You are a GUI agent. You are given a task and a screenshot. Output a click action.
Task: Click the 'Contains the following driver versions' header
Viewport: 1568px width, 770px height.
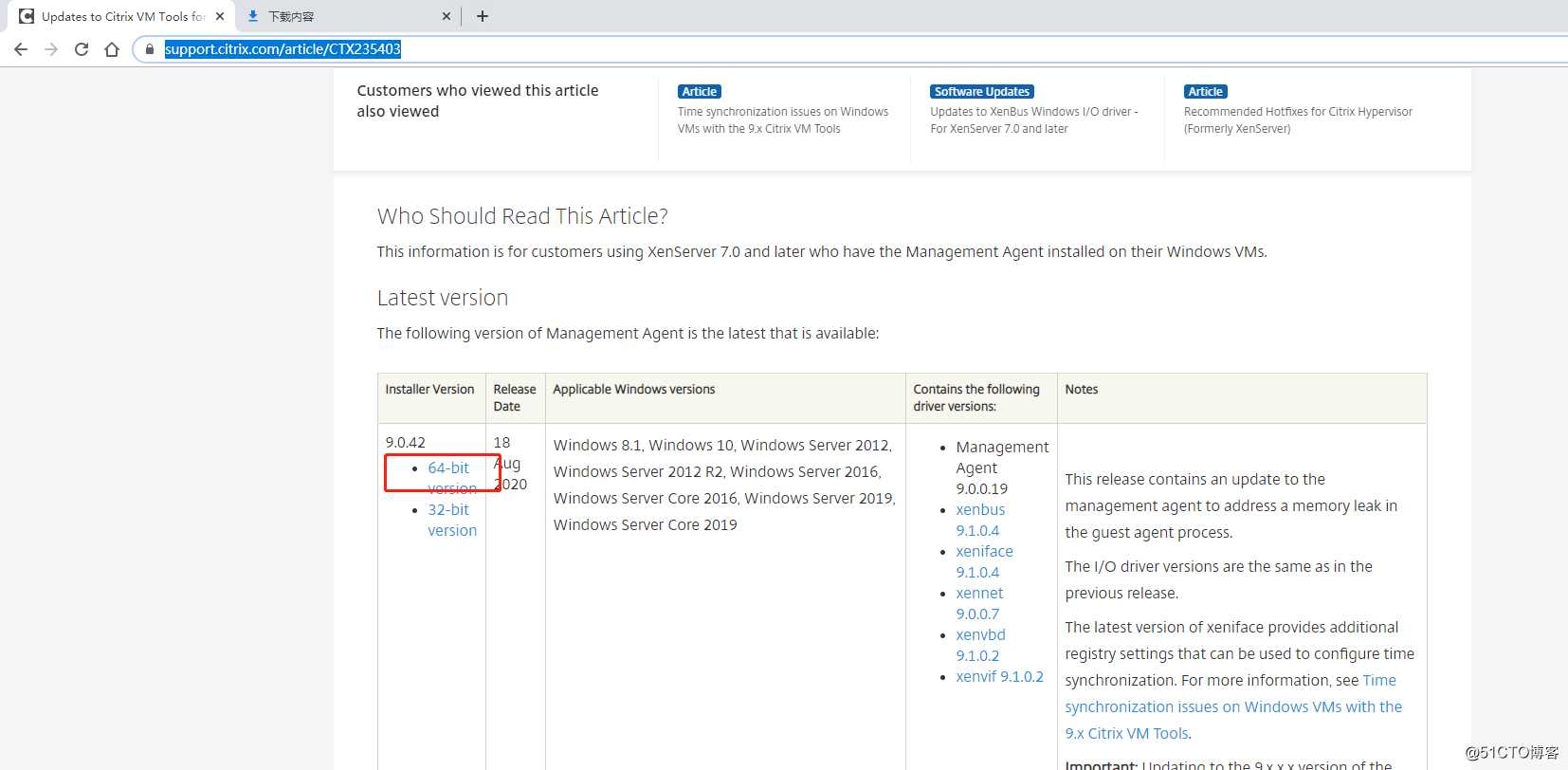976,397
